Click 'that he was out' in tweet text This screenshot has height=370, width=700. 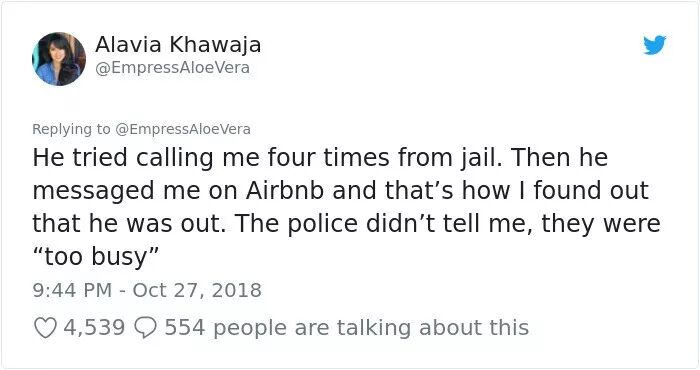click(125, 223)
